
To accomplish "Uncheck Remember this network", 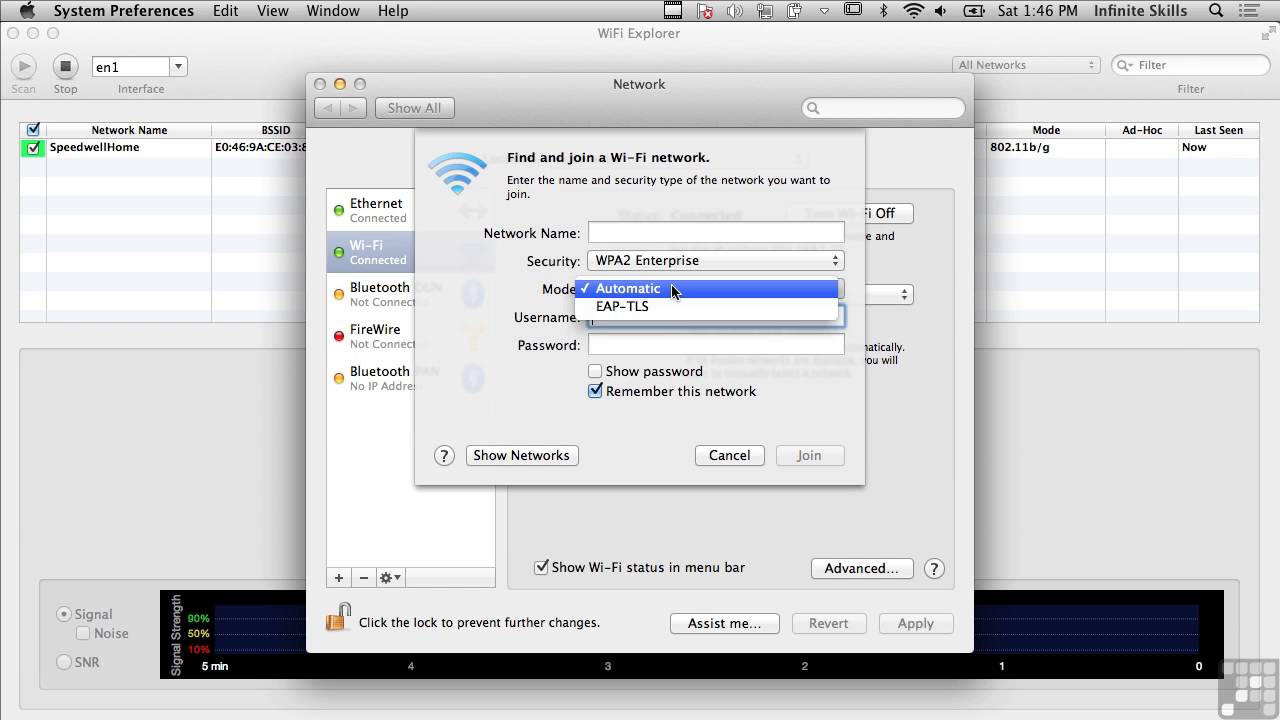I will [595, 392].
